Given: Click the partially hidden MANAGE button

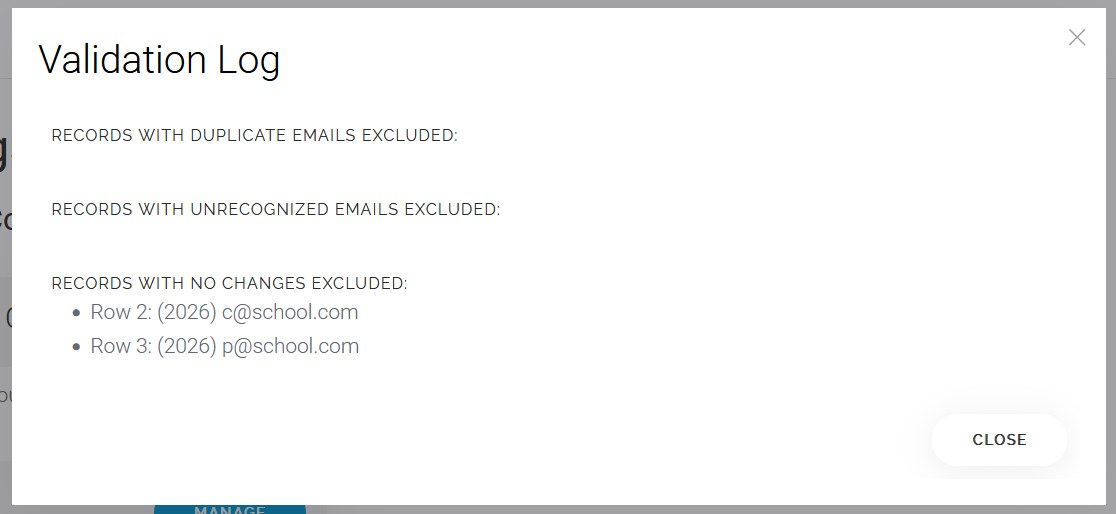Looking at the screenshot, I should (x=230, y=509).
